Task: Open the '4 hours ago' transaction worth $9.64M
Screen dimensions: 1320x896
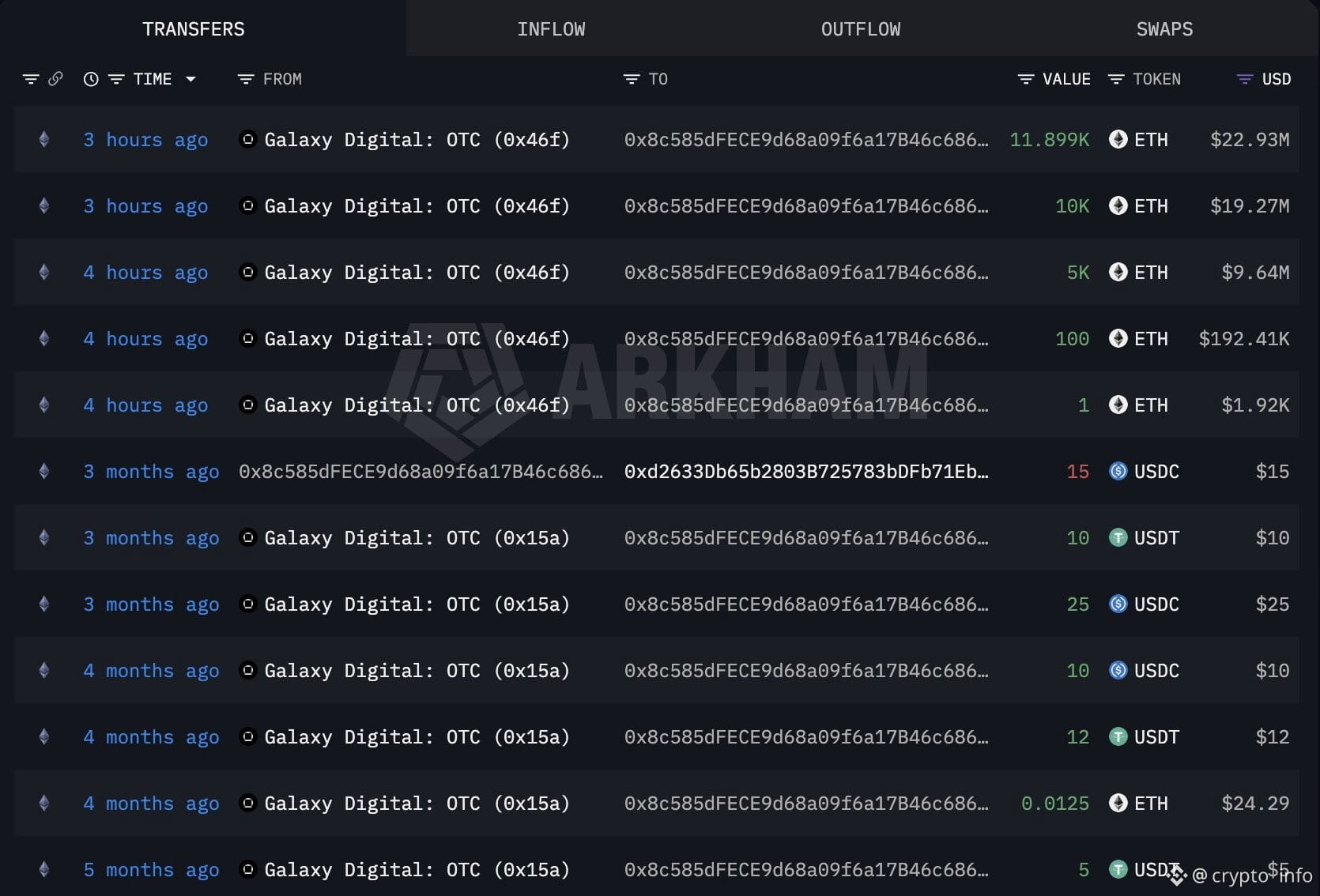Action: (145, 273)
